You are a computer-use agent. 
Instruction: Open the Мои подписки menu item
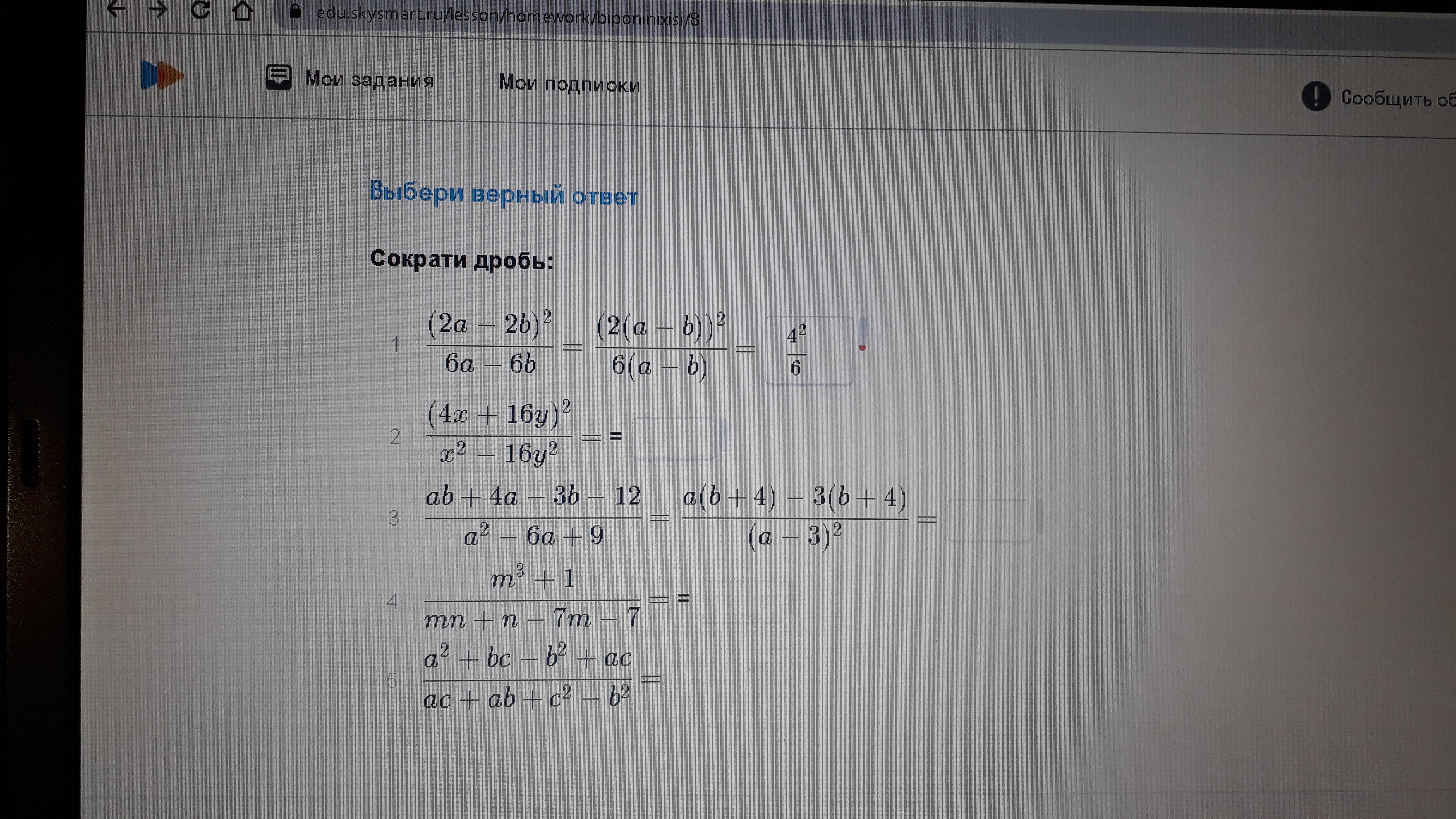tap(569, 84)
